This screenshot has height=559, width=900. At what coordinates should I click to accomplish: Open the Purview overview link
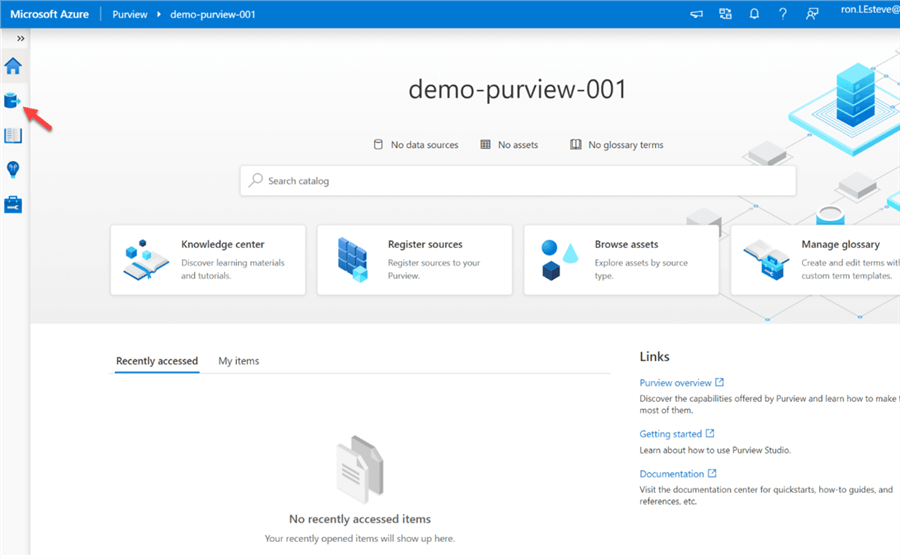pyautogui.click(x=676, y=383)
